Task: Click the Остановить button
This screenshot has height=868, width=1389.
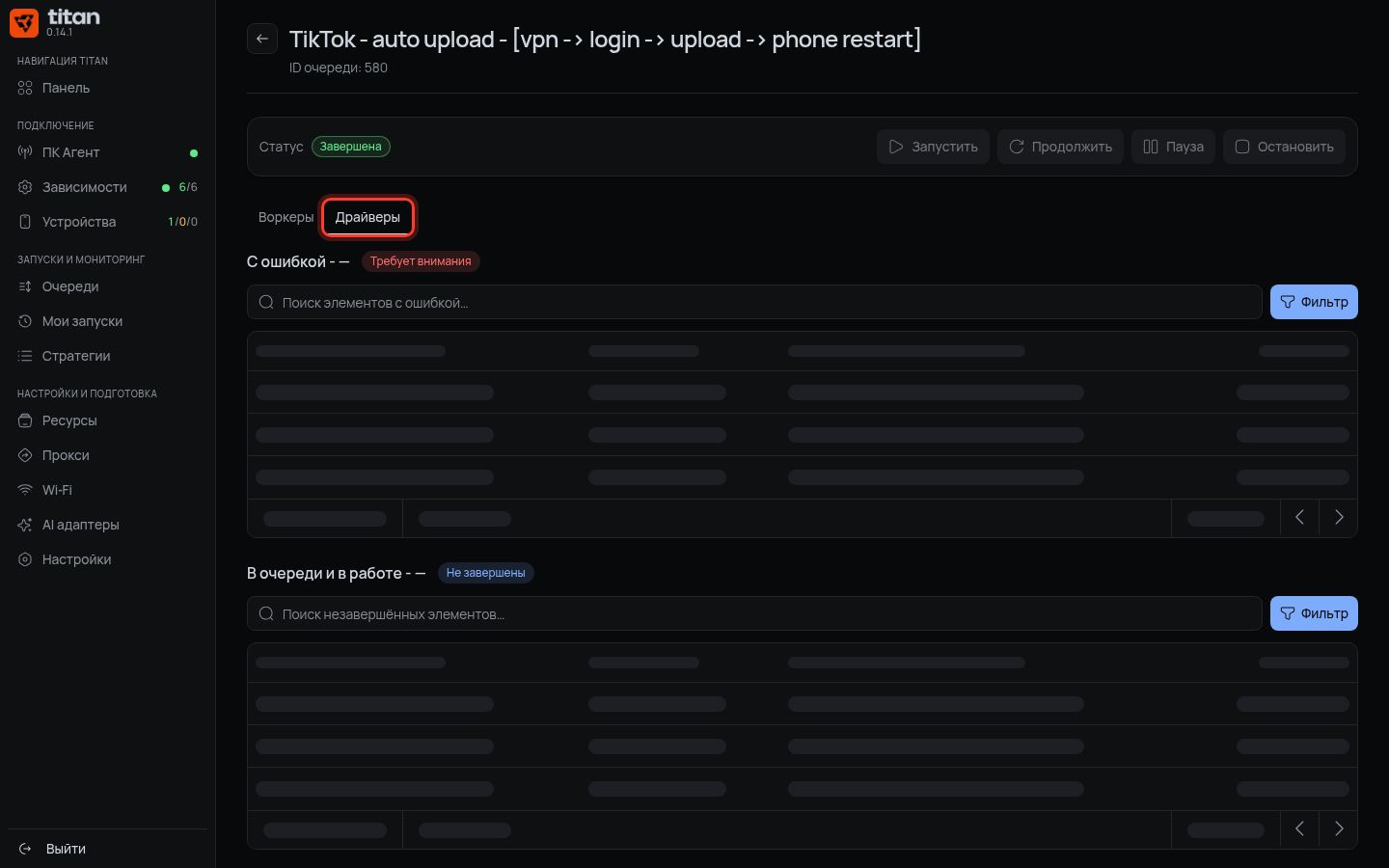Action: tap(1284, 147)
